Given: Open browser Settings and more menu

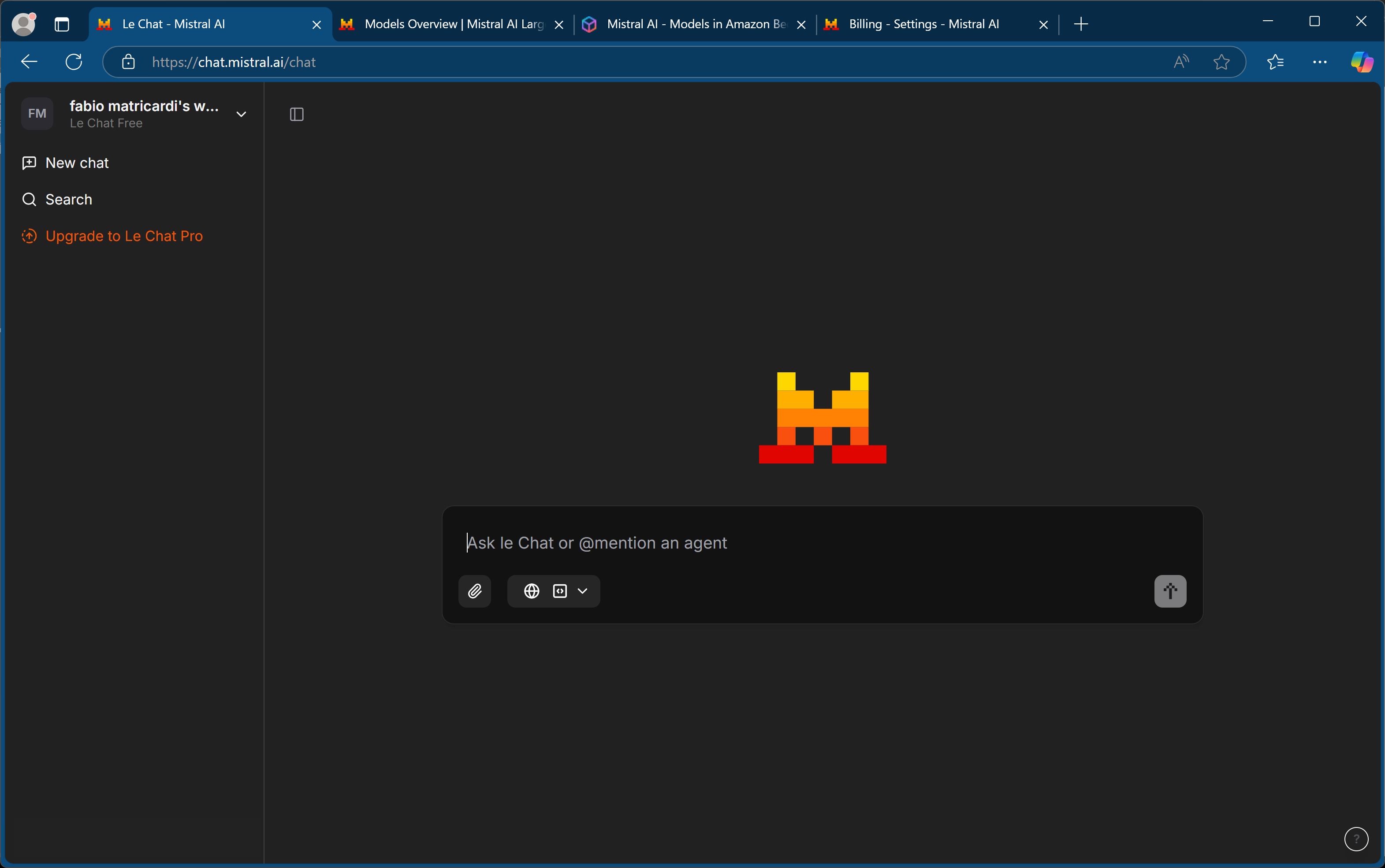Looking at the screenshot, I should tap(1319, 62).
